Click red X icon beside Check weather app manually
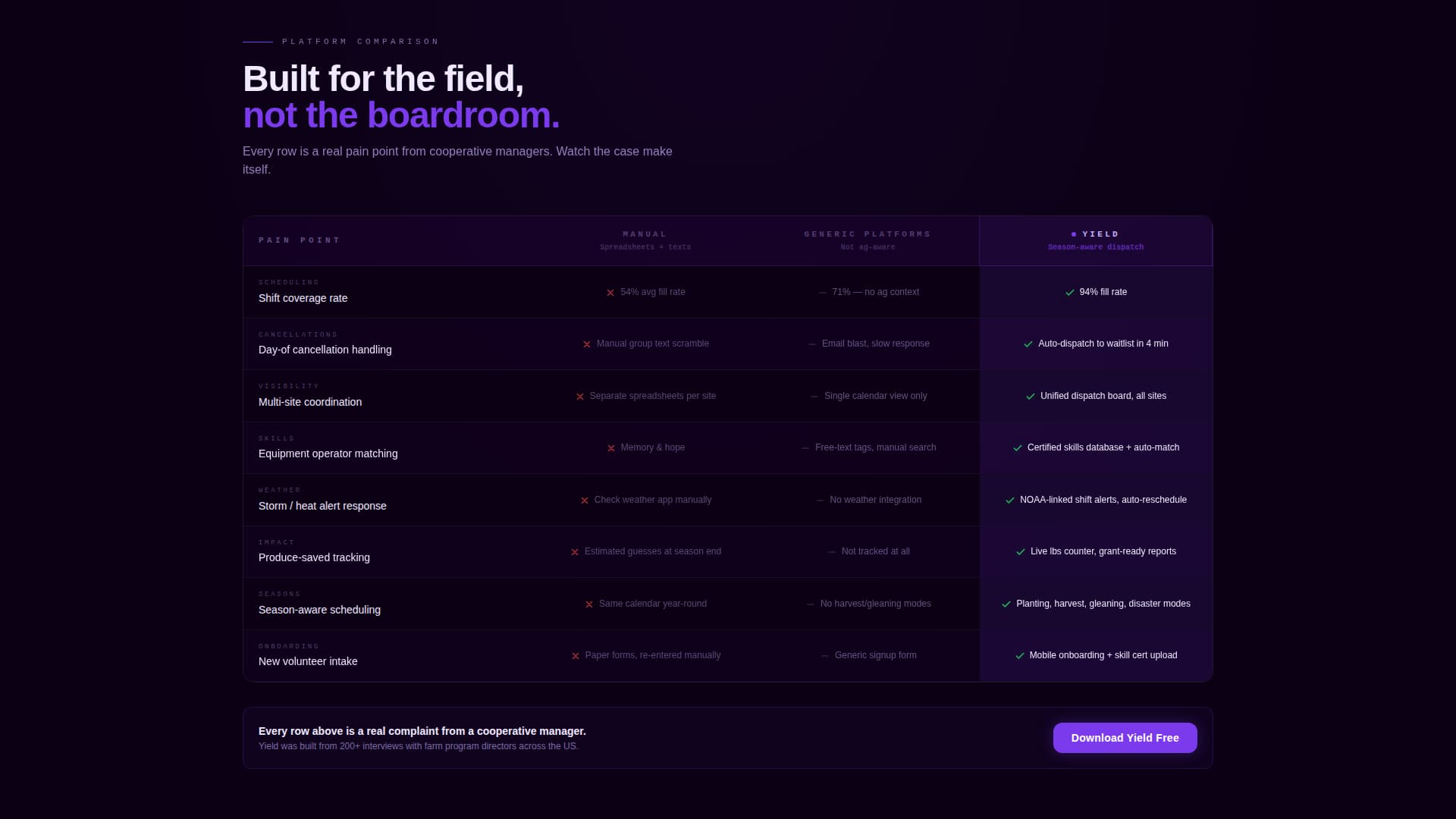Screen dimensions: 1456x819 coord(585,500)
